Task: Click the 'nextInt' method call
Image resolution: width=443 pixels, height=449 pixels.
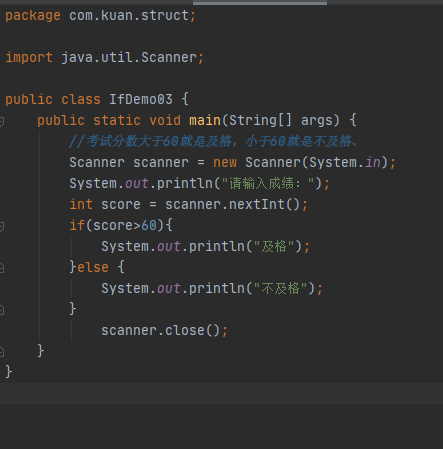Action: click(x=257, y=204)
